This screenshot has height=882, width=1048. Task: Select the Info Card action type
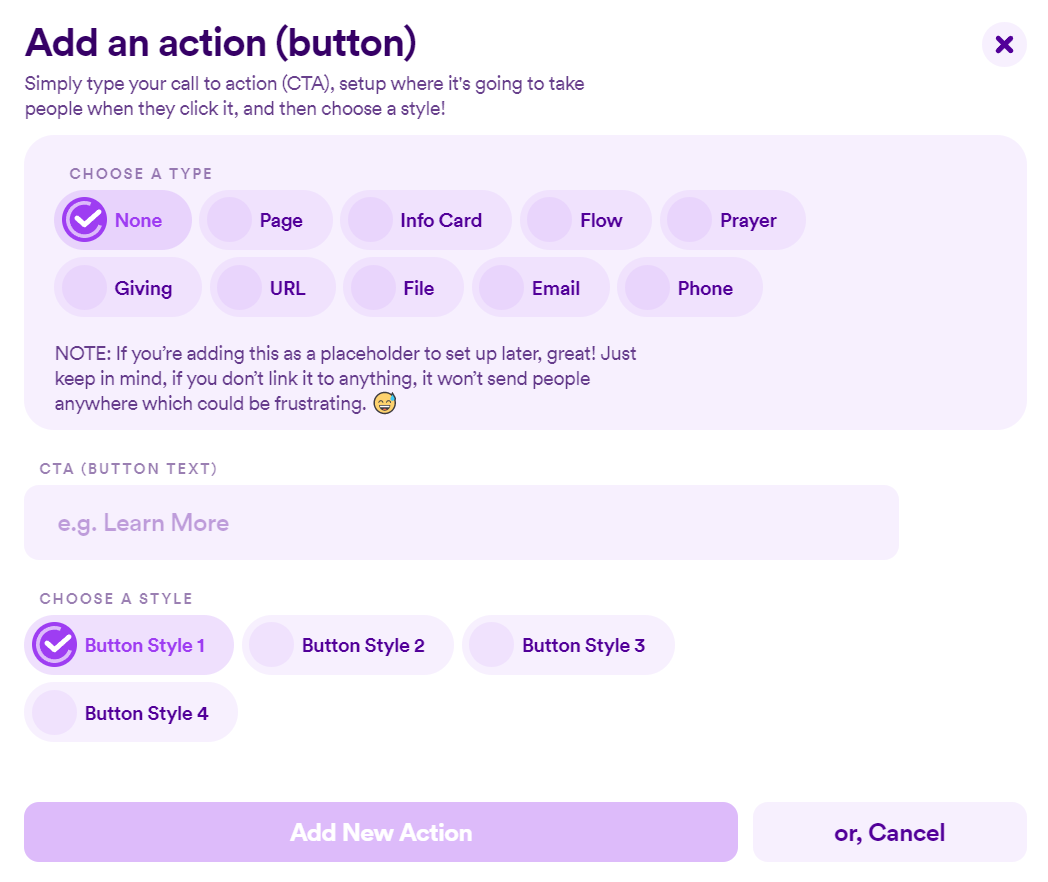tap(425, 220)
